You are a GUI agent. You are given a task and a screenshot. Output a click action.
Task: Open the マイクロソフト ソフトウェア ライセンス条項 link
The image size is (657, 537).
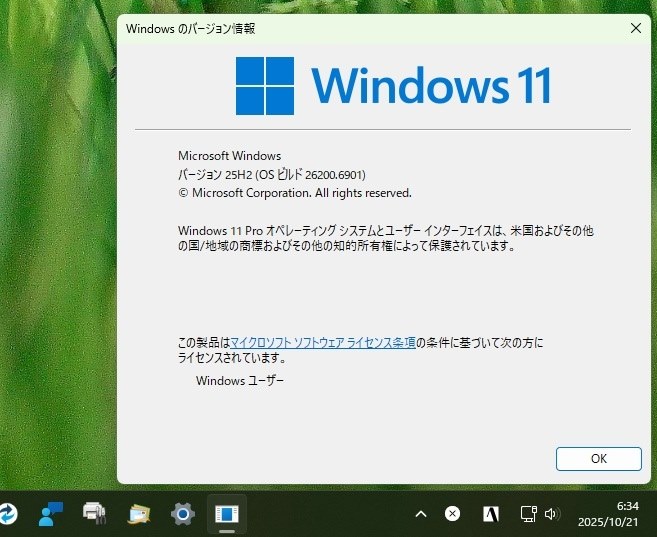[323, 343]
